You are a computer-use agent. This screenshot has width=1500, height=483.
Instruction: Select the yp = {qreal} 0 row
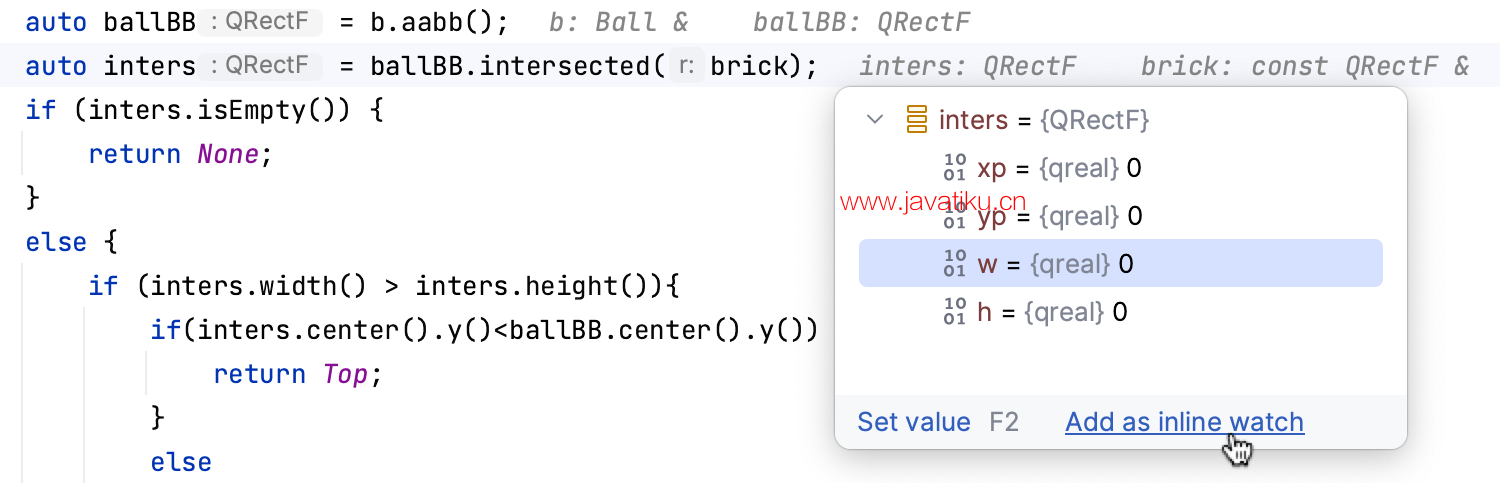1120,216
